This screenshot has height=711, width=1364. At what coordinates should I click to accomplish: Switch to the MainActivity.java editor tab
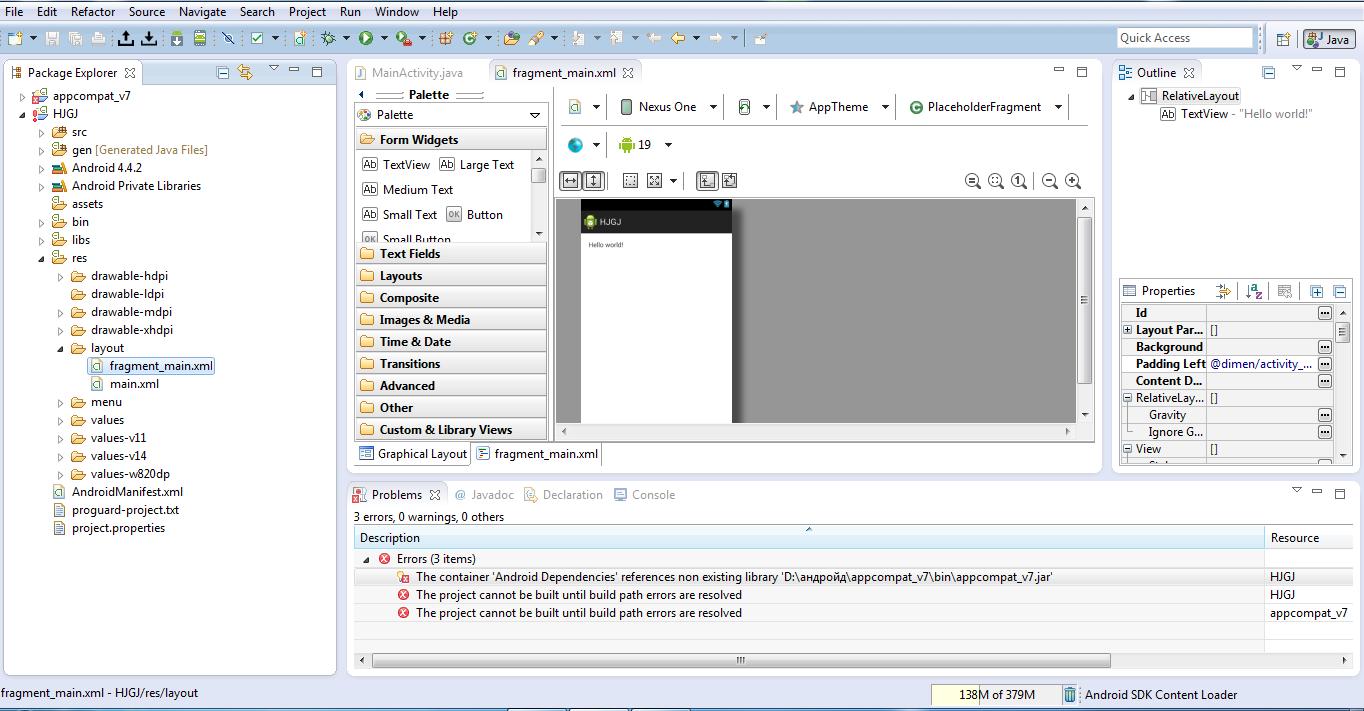(x=408, y=73)
